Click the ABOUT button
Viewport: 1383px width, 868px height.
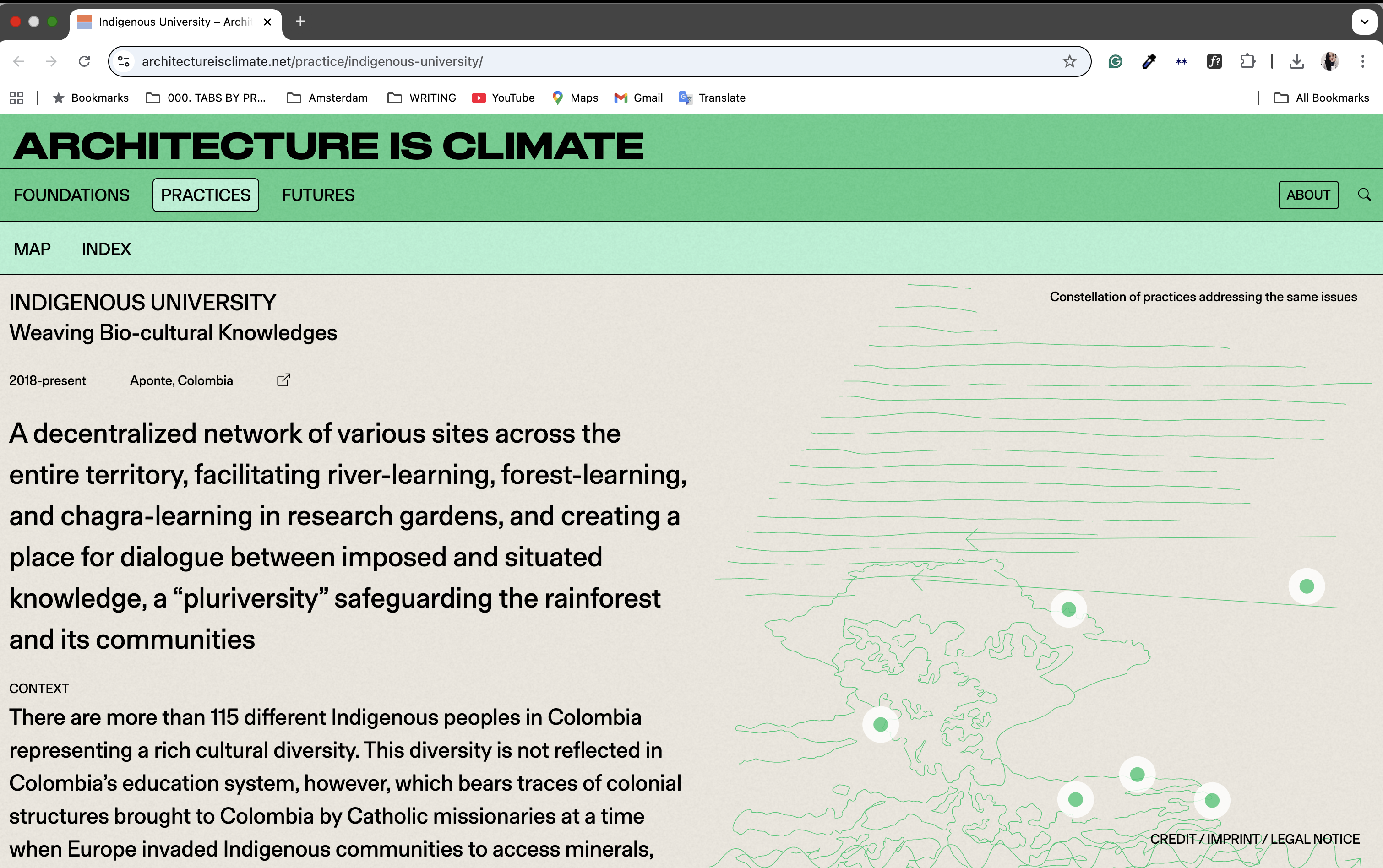(x=1308, y=195)
